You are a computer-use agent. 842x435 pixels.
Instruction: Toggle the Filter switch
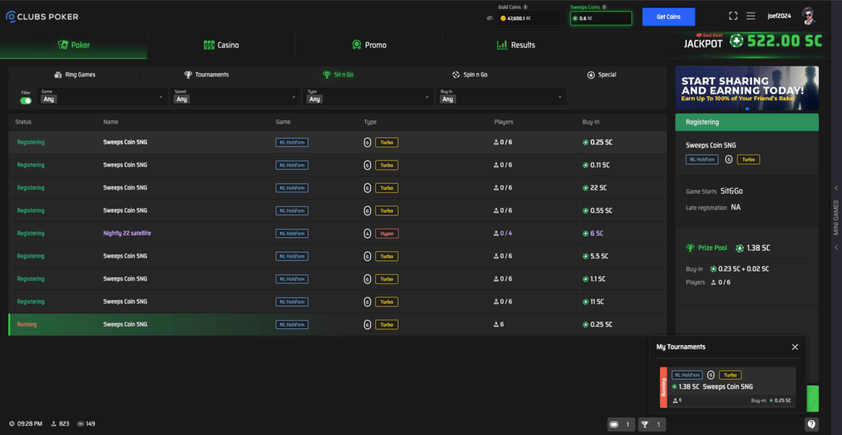26,100
